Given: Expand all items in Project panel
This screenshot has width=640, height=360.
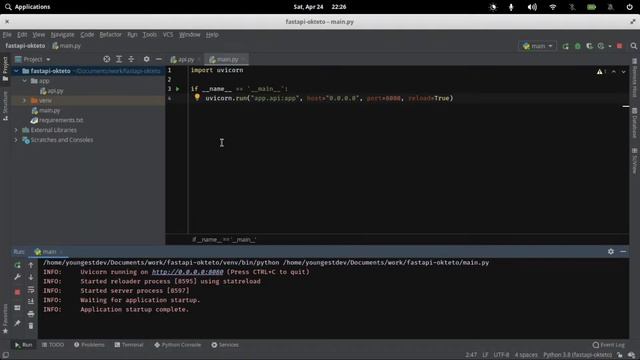Looking at the screenshot, I should [x=119, y=59].
